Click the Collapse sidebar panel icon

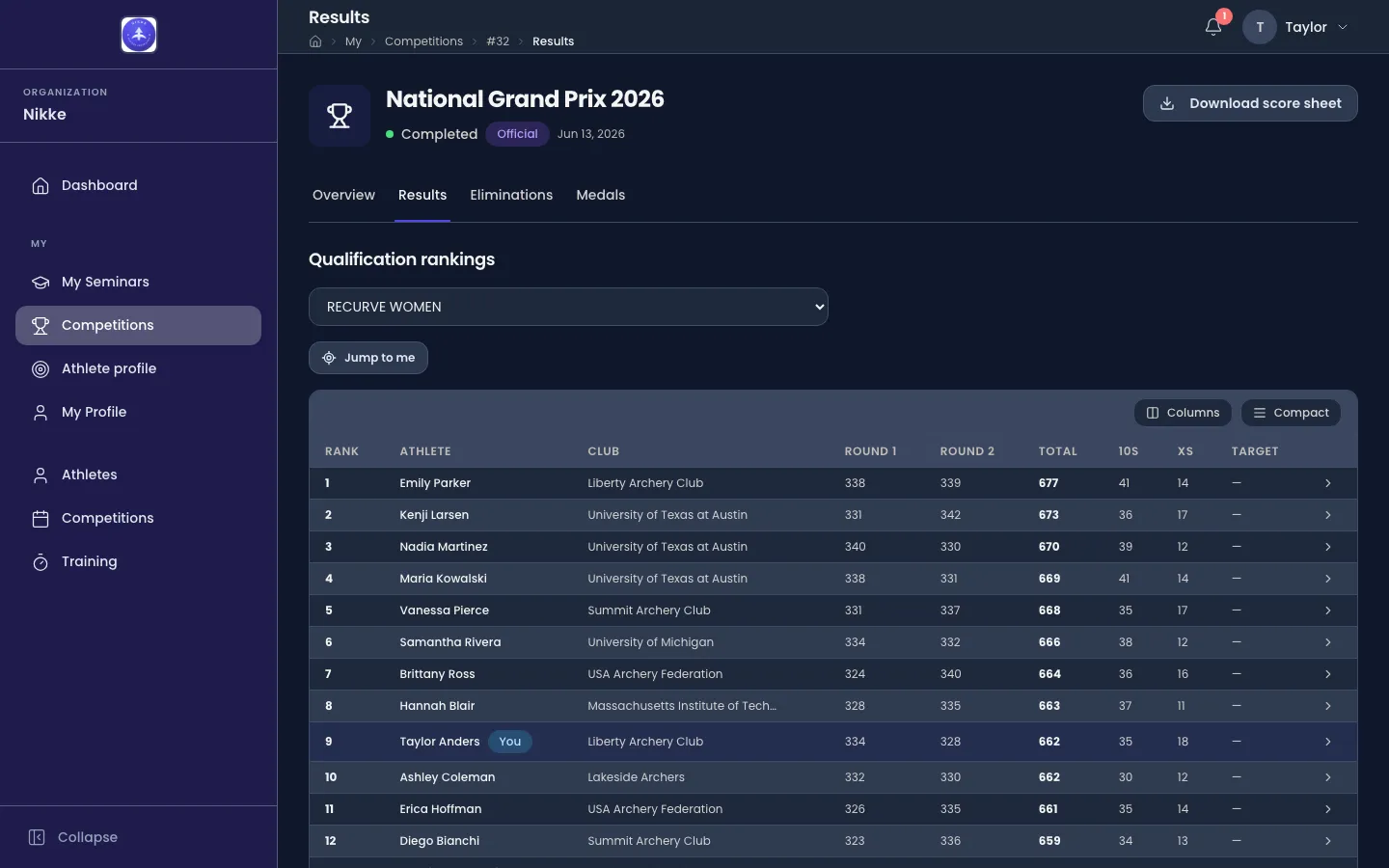[37, 837]
